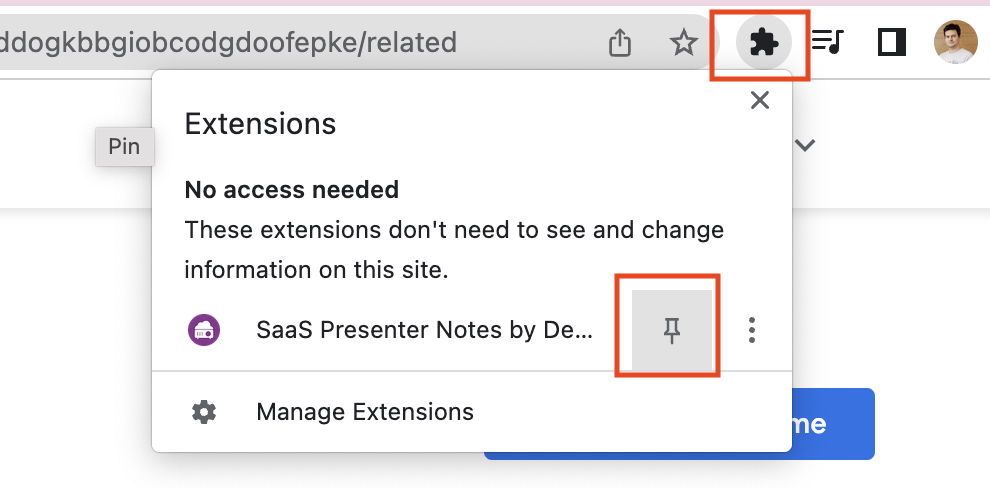This screenshot has width=990, height=488.
Task: Toggle the browser side panel icon
Action: 892,42
